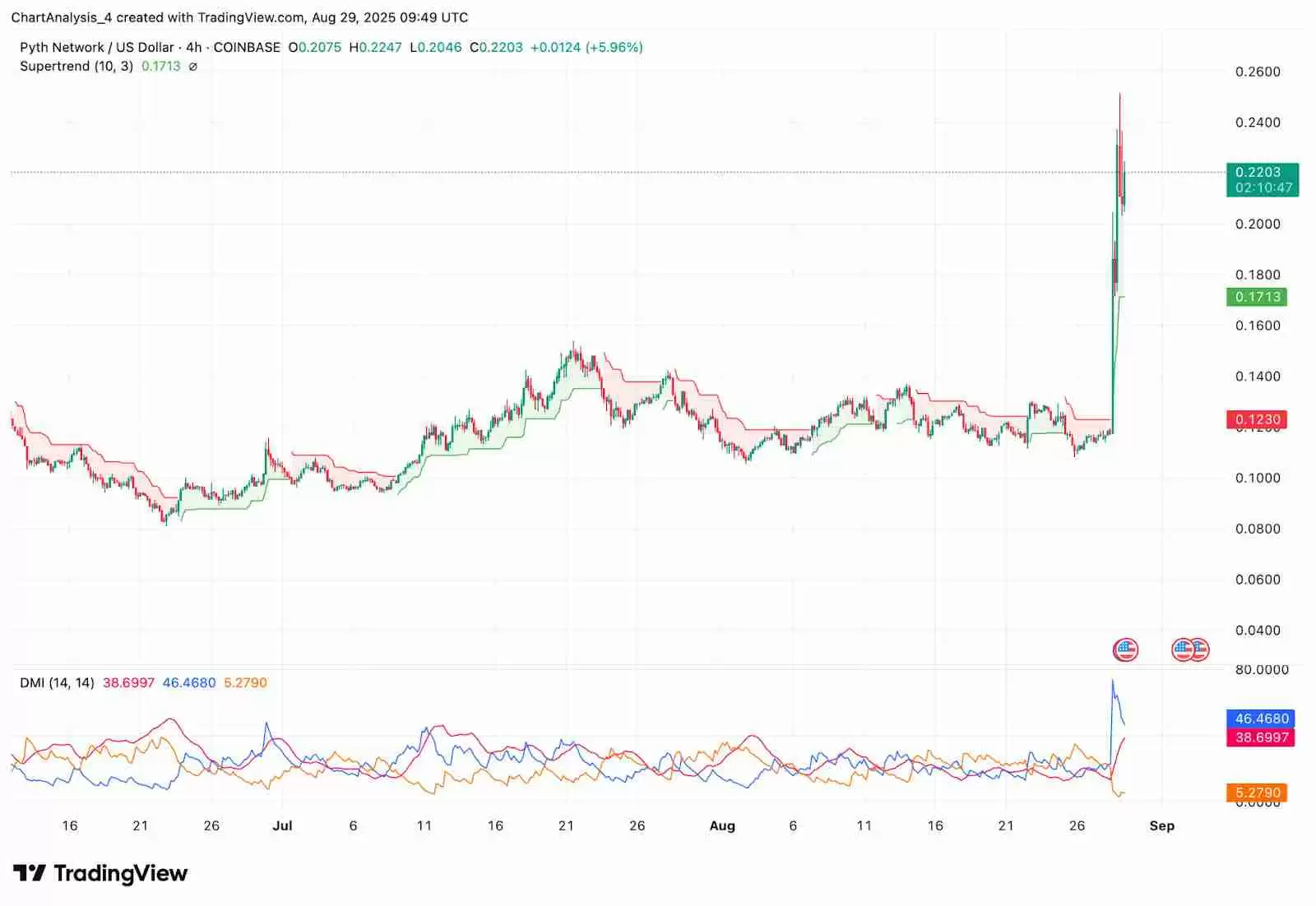Click the US flag economic event marker

(x=1125, y=649)
